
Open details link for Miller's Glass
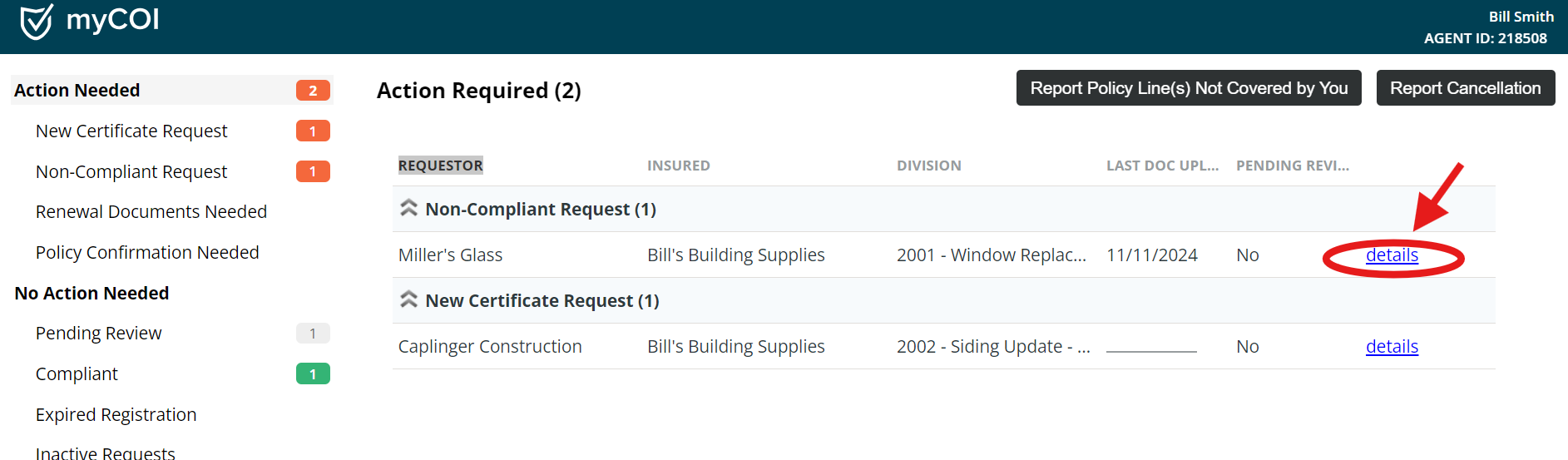(1392, 255)
